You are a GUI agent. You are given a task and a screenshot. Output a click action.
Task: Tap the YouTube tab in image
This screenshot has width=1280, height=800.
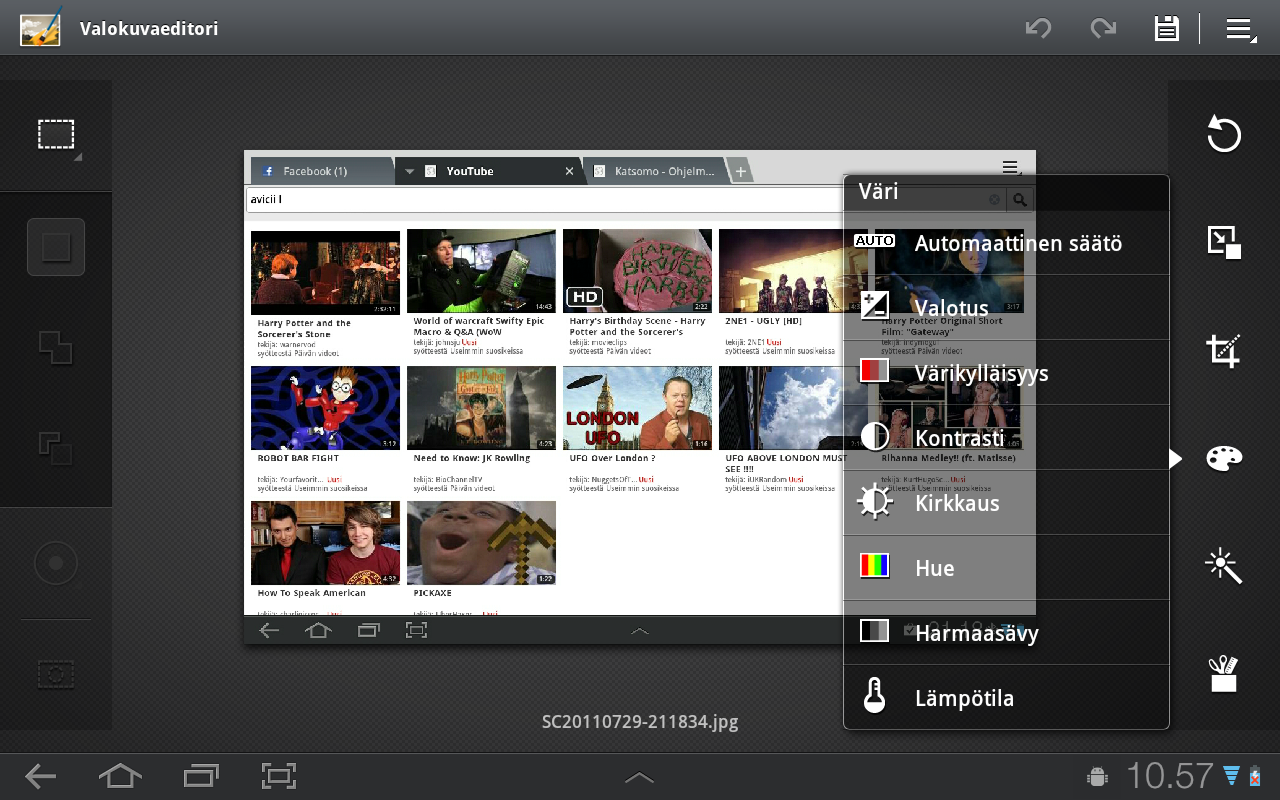[488, 171]
